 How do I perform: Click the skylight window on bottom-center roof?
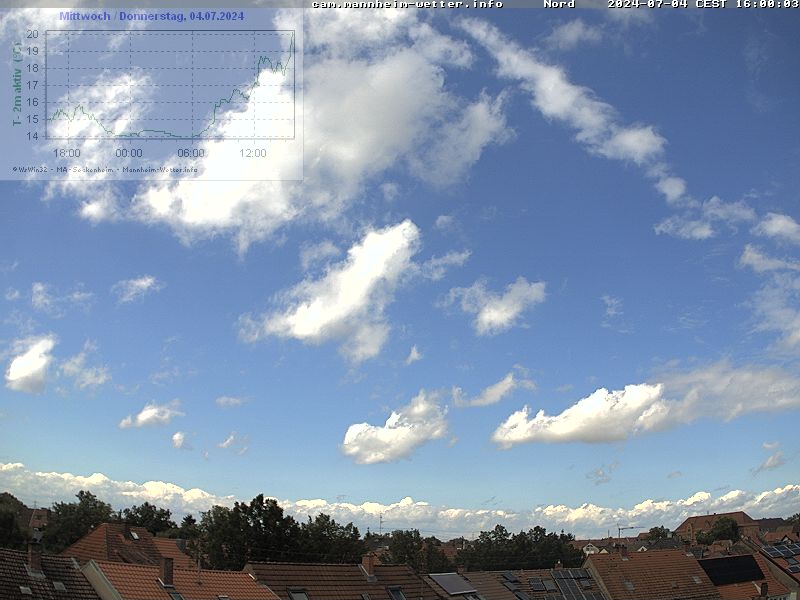[x=453, y=583]
